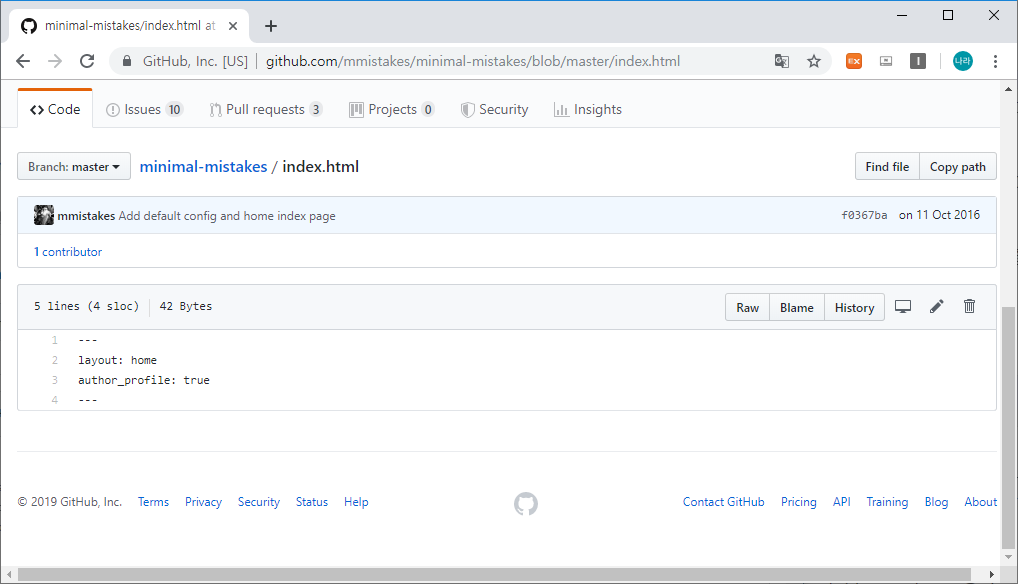Click the padlock site security icon
Screen dimensions: 1018x584
127,61
